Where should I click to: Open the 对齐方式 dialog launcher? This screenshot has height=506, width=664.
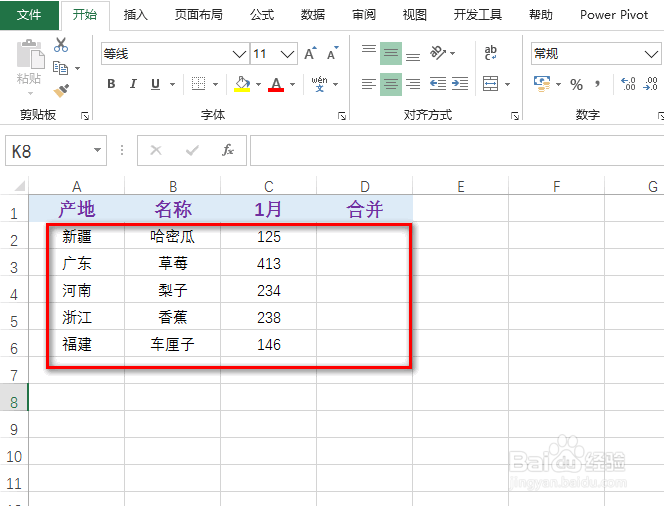tap(515, 116)
